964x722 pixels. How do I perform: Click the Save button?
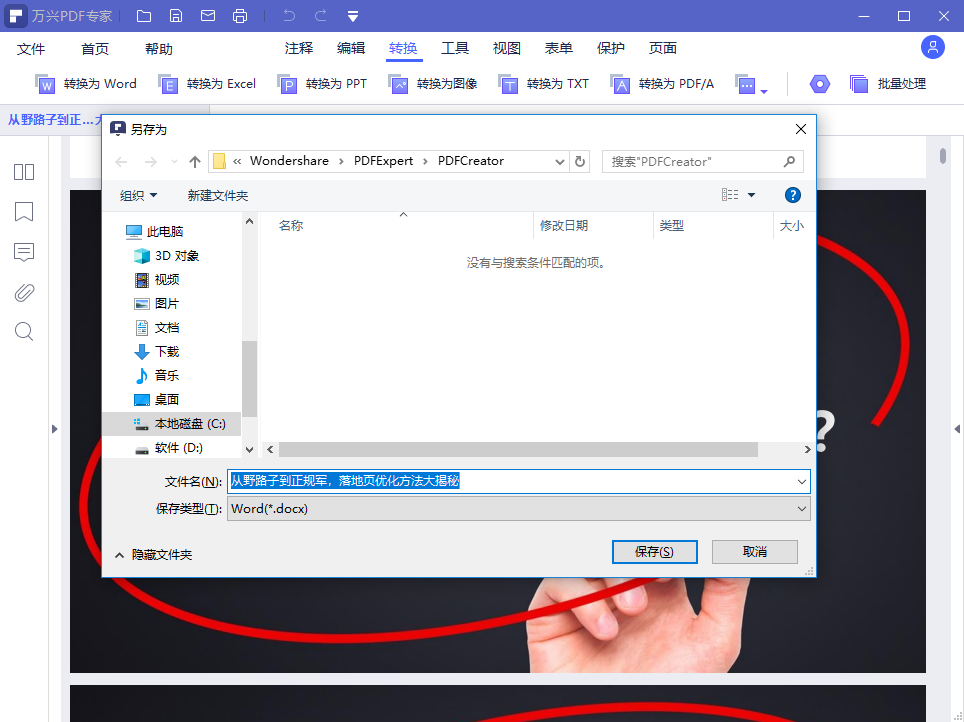[x=654, y=552]
